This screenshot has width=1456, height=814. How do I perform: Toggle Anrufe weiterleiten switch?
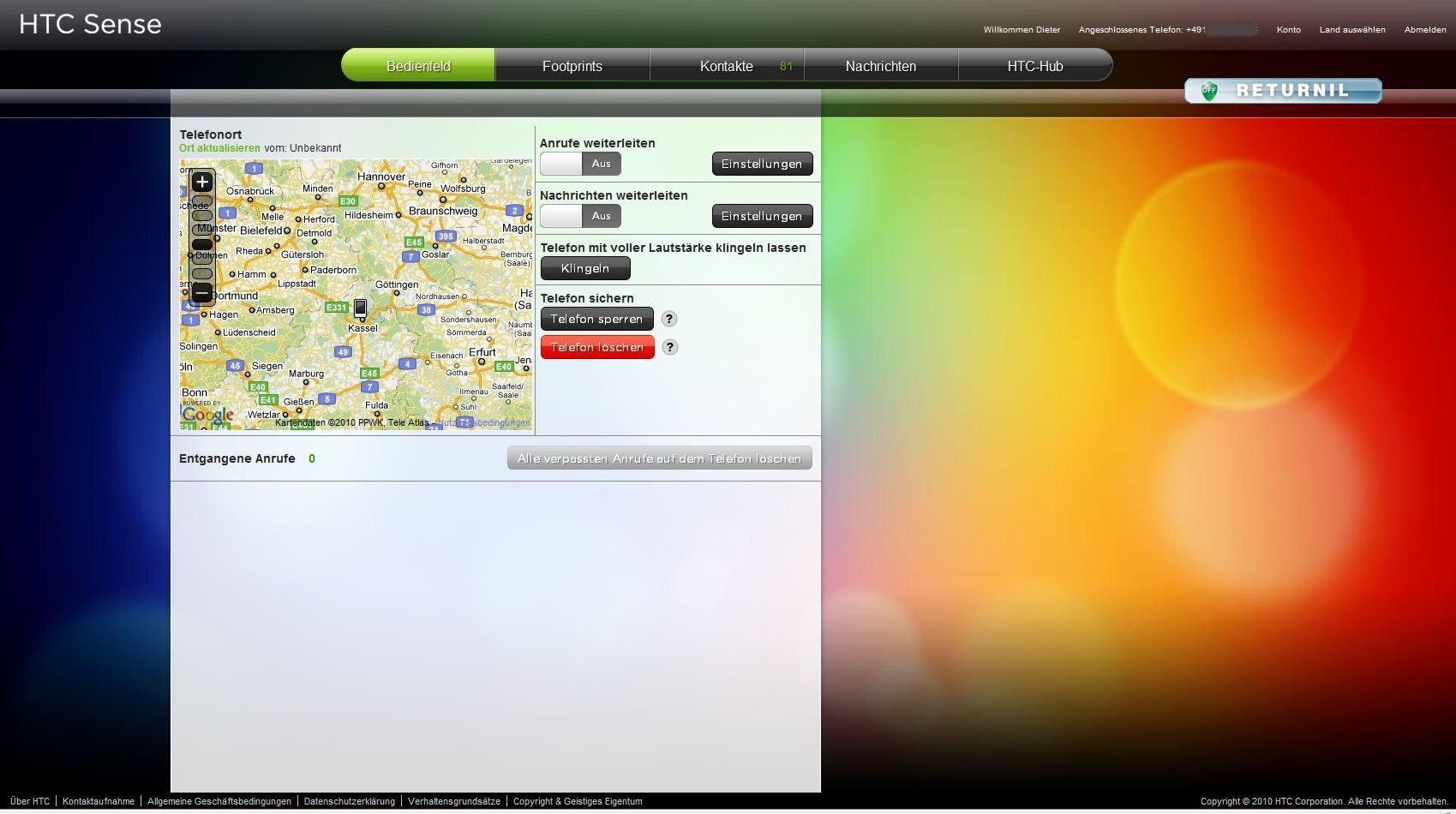(580, 164)
